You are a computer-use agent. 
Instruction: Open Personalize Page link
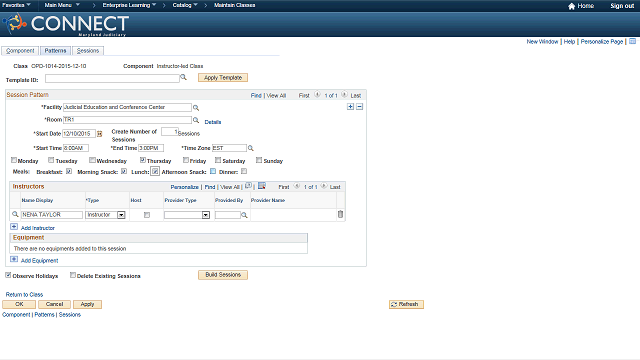(x=602, y=42)
